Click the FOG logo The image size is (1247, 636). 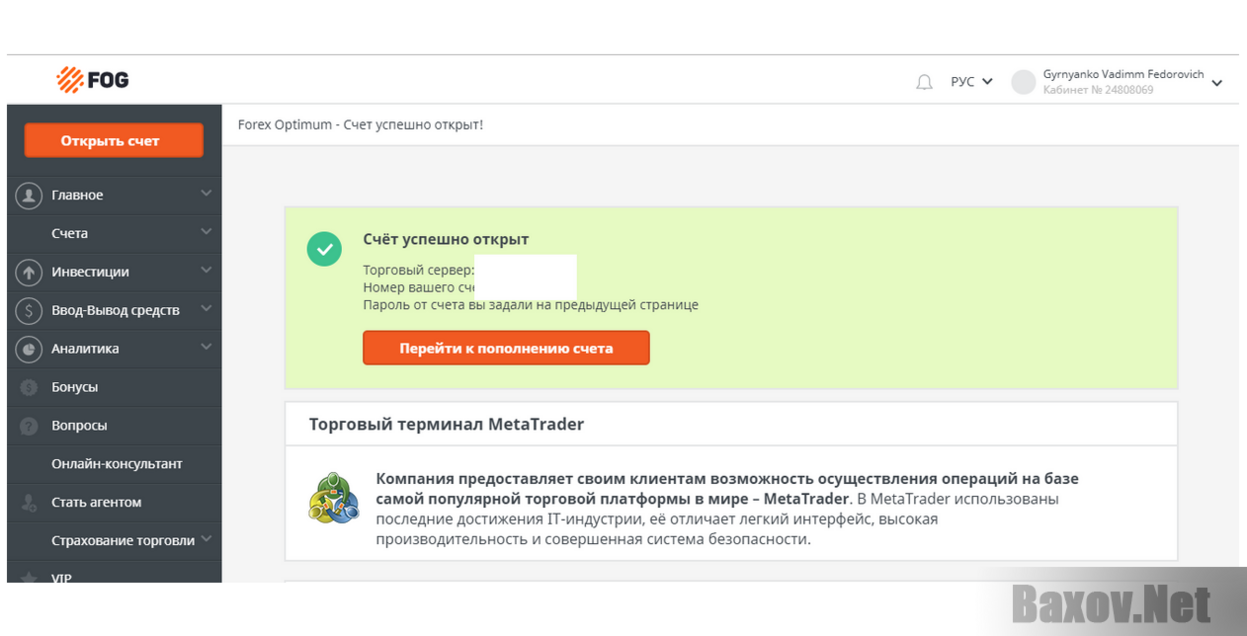(93, 80)
